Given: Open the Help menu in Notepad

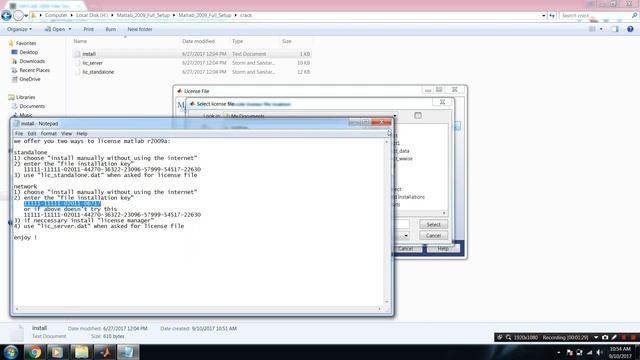Looking at the screenshot, I should [x=82, y=133].
